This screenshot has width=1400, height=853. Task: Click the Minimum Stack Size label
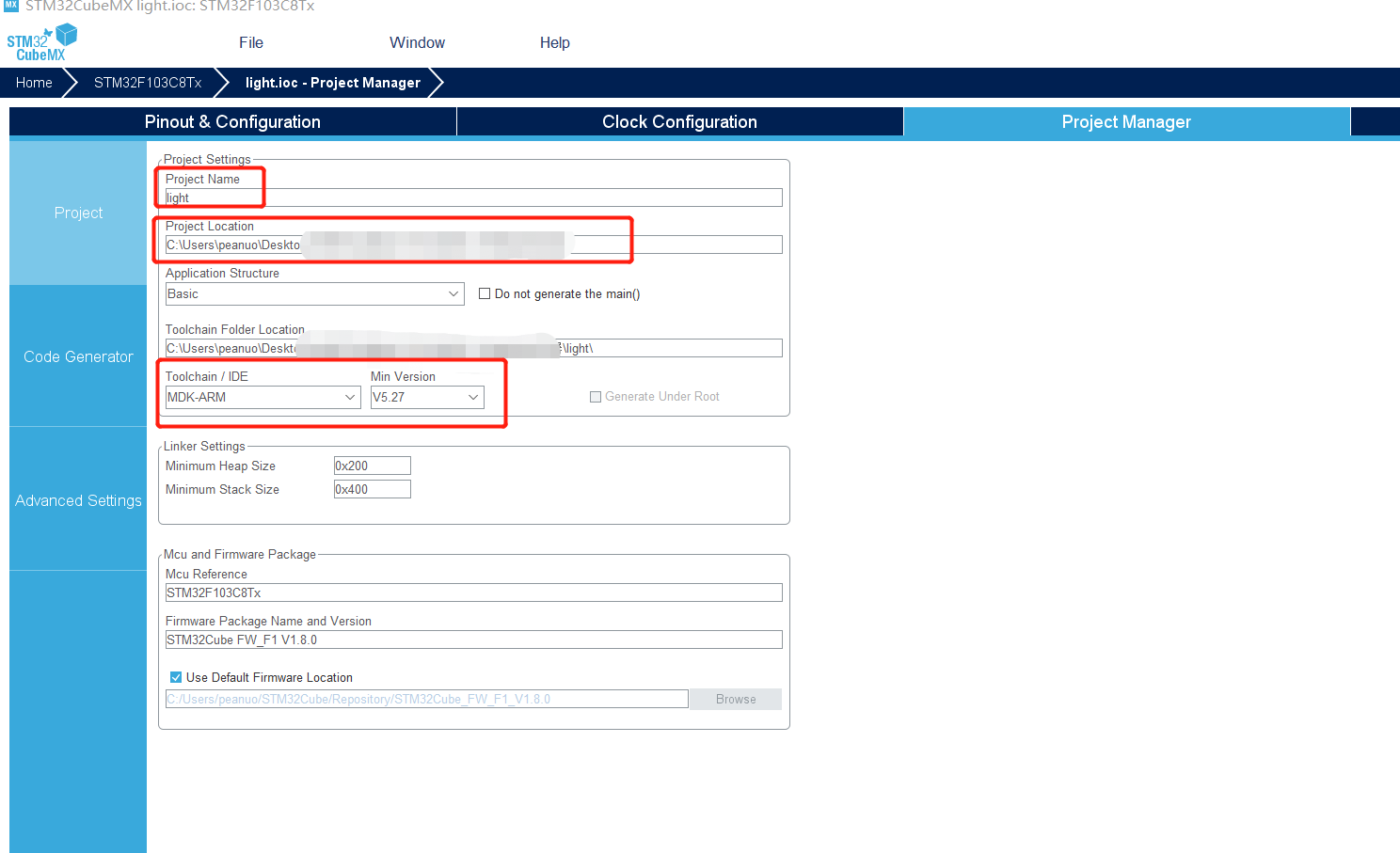pos(222,489)
